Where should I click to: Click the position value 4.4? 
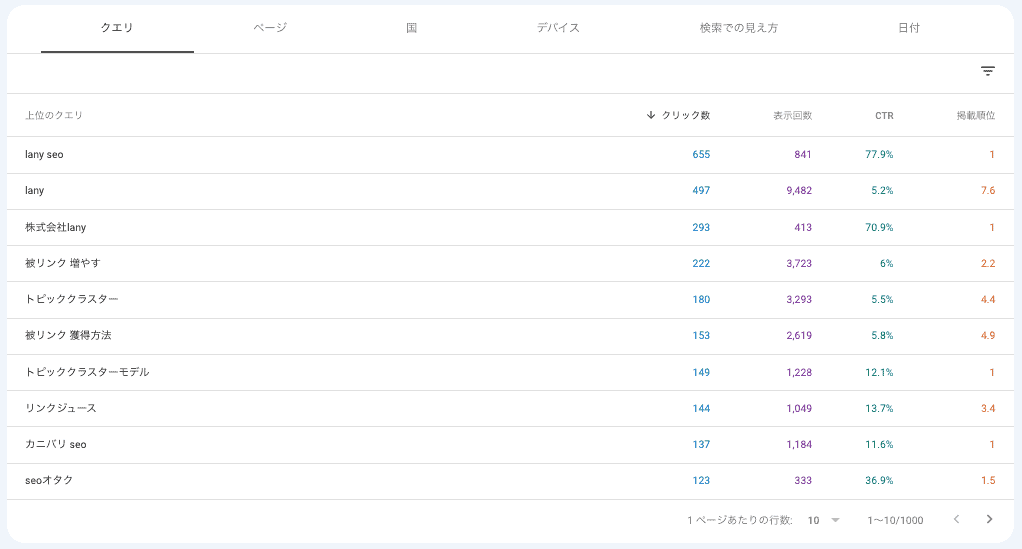(x=988, y=299)
